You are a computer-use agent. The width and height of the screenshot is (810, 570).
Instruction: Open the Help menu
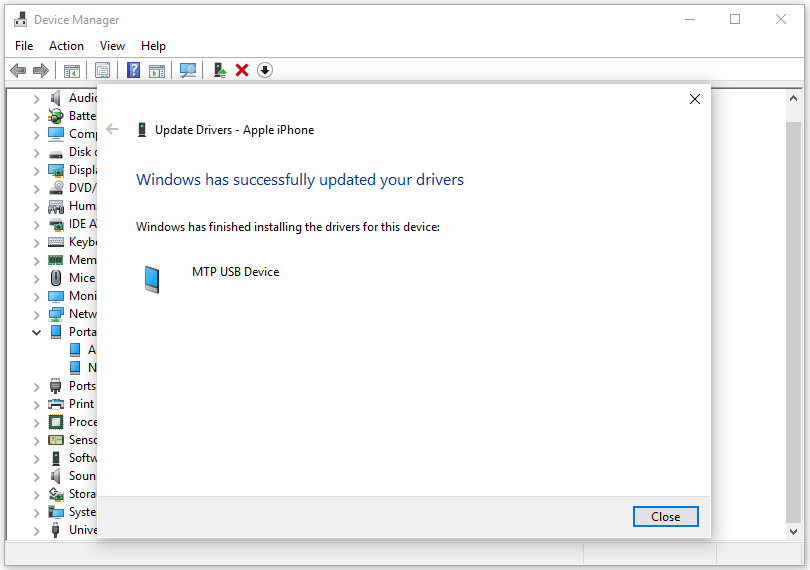[153, 46]
